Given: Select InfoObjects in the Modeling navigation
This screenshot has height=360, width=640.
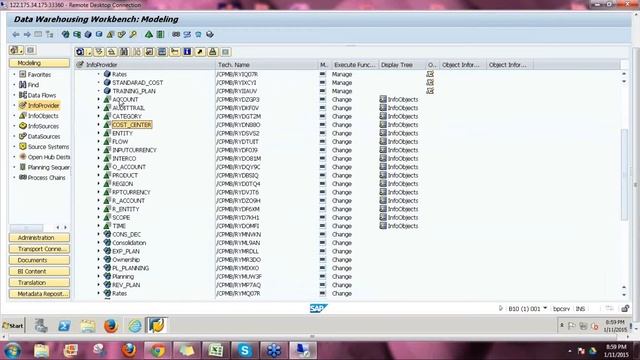Looking at the screenshot, I should click(x=43, y=116).
